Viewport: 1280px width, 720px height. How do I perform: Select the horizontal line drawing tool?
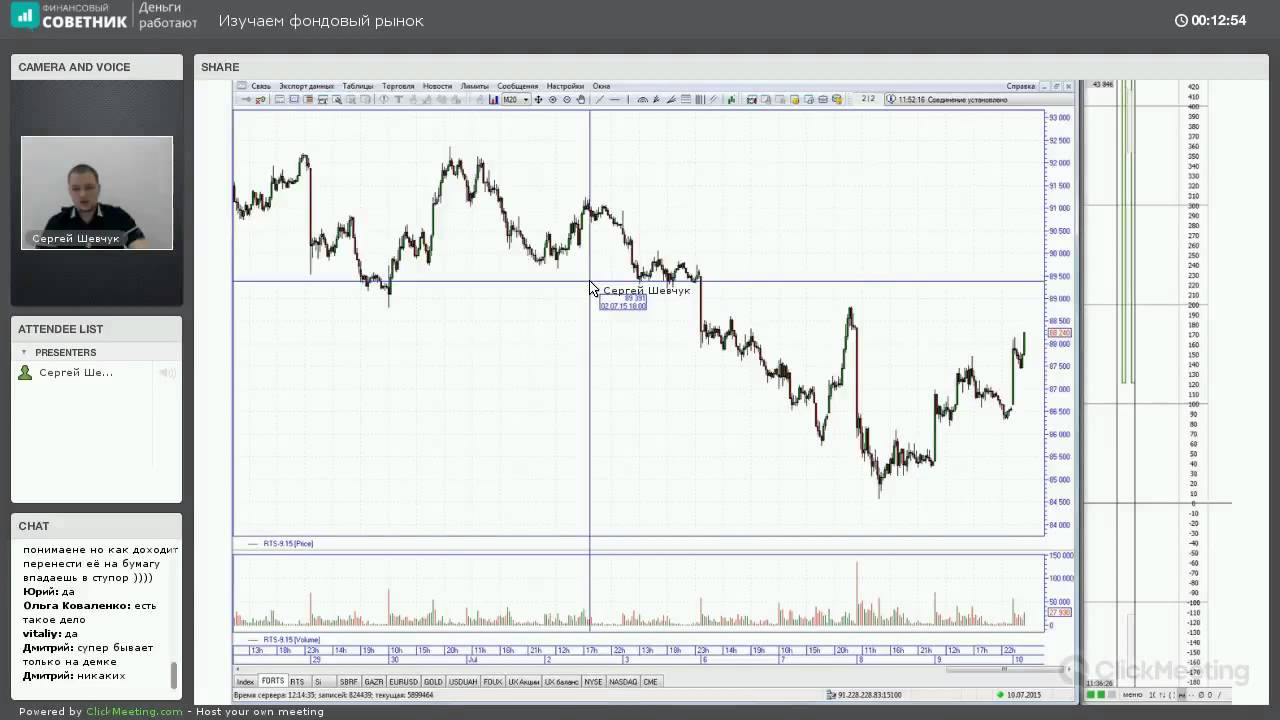tap(614, 99)
